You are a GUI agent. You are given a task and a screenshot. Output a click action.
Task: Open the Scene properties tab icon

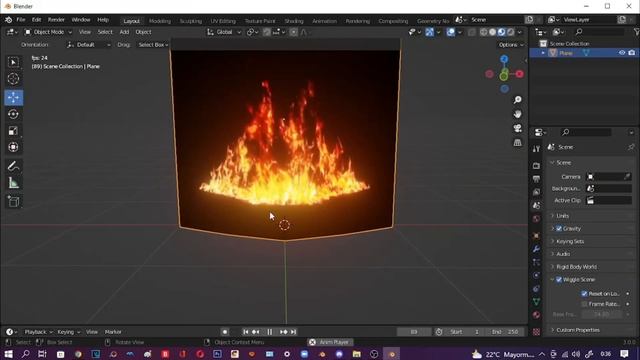pyautogui.click(x=536, y=205)
